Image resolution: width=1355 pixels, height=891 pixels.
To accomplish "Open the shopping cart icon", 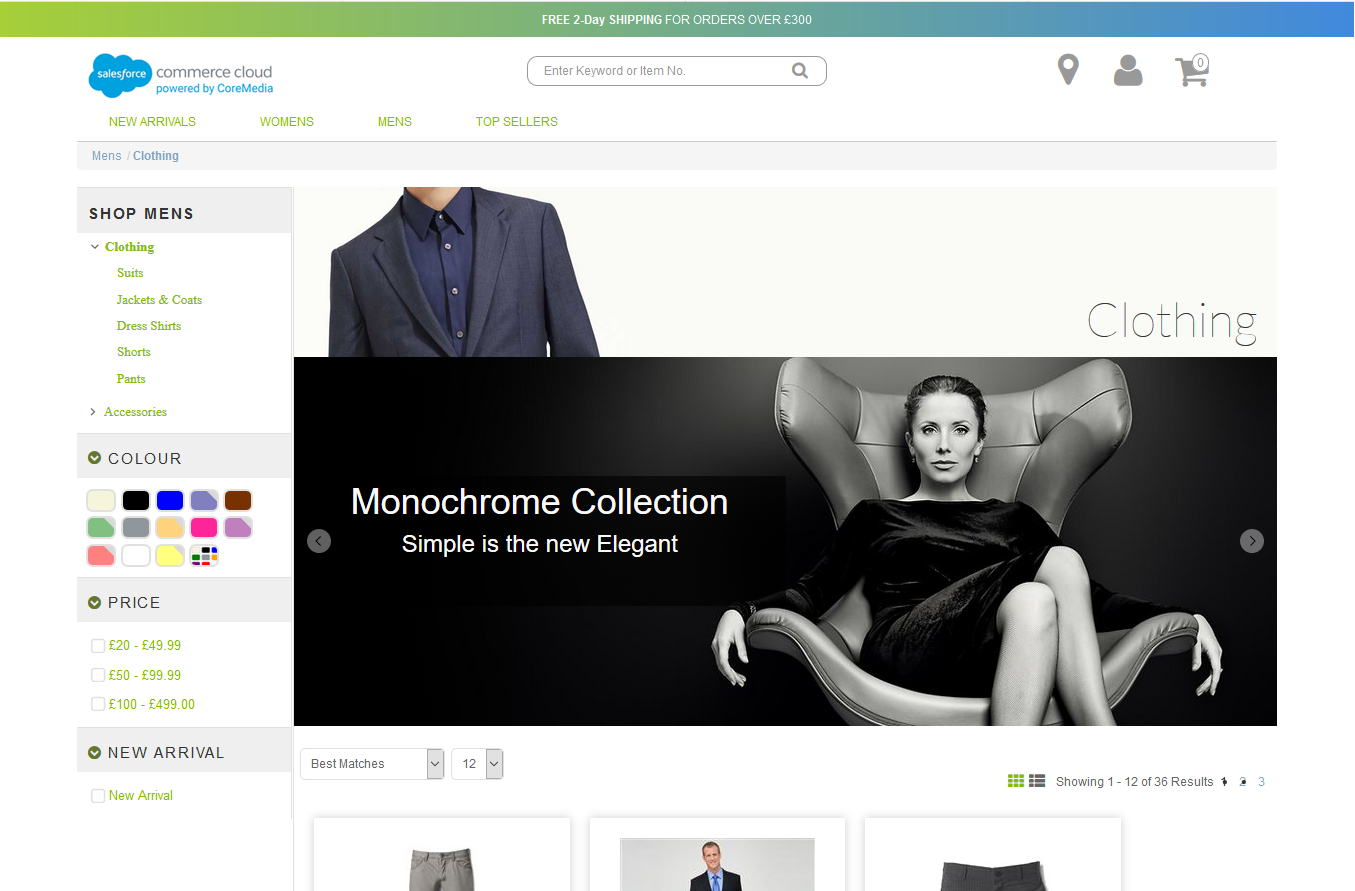I will (x=1191, y=70).
